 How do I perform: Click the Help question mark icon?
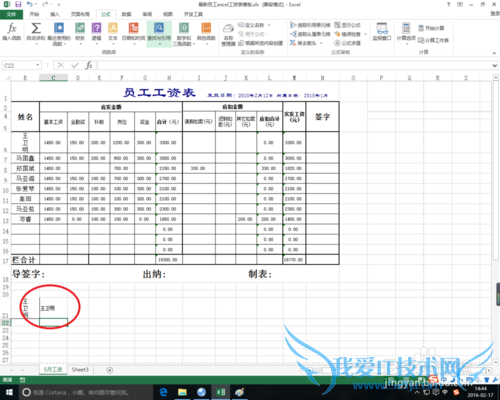click(x=448, y=4)
